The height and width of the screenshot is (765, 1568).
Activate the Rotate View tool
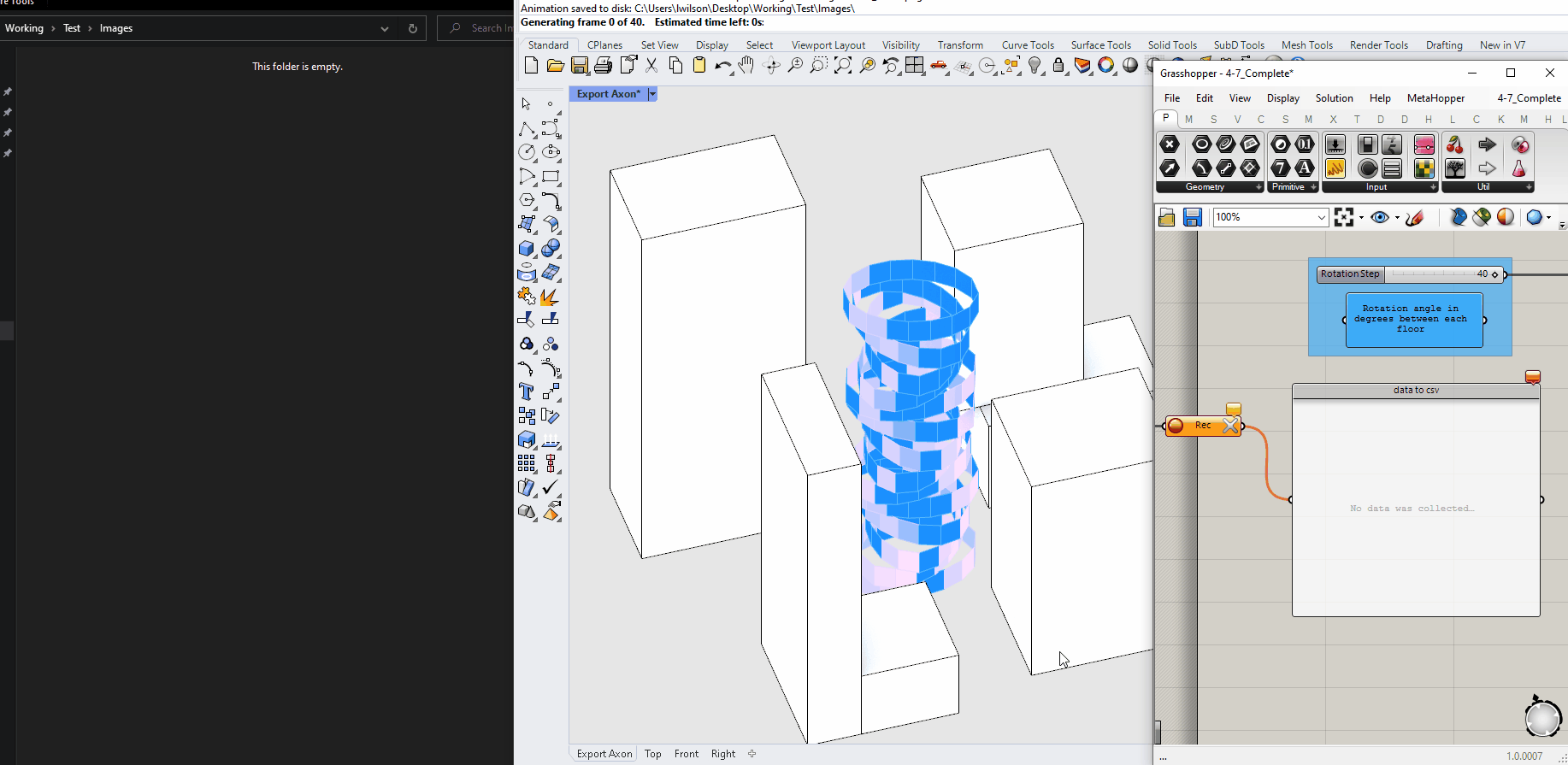771,66
